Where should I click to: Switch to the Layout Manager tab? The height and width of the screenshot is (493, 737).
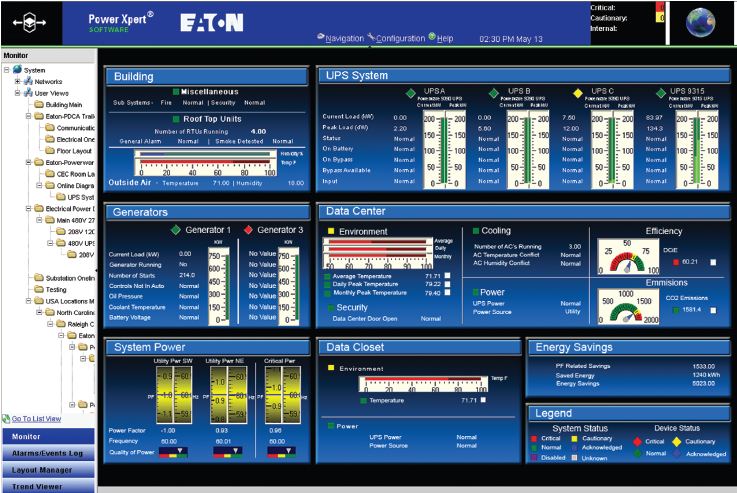tap(48, 470)
